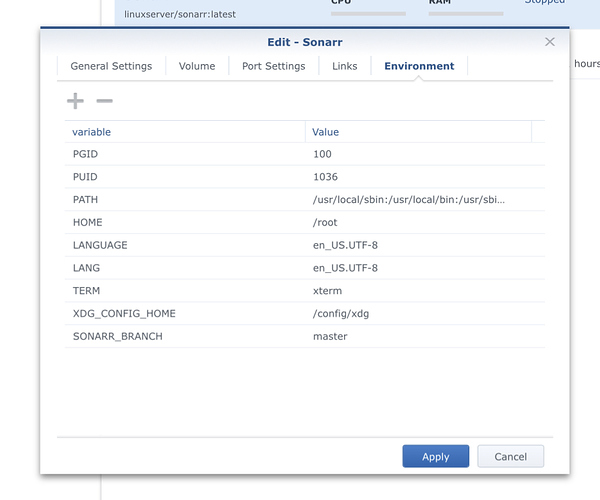Go to the Port Settings tab
600x500 pixels.
click(x=274, y=66)
